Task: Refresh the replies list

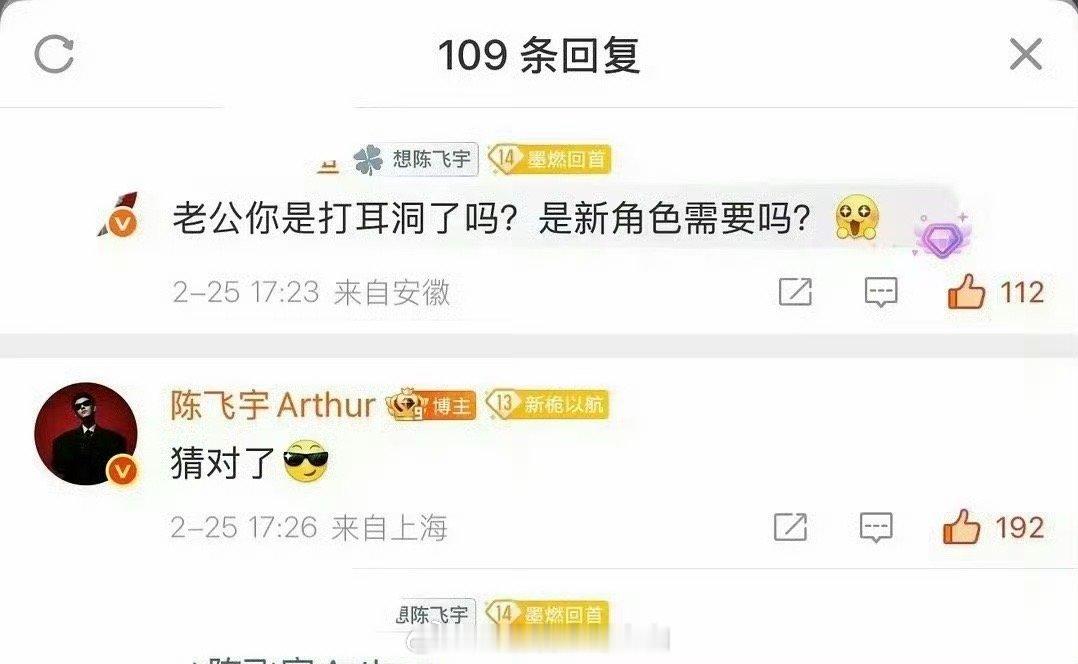Action: [54, 54]
